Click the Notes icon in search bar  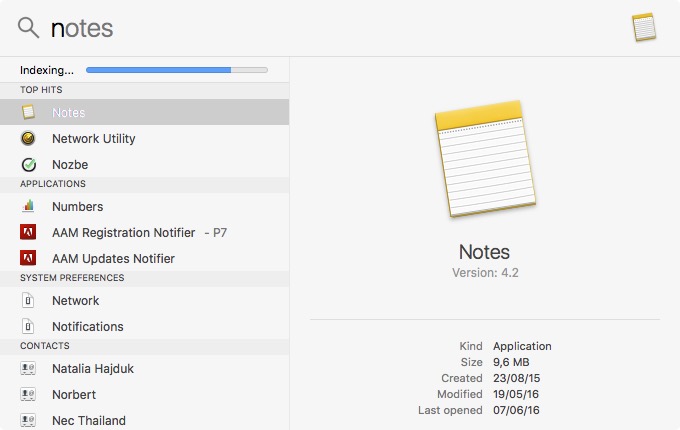[644, 27]
